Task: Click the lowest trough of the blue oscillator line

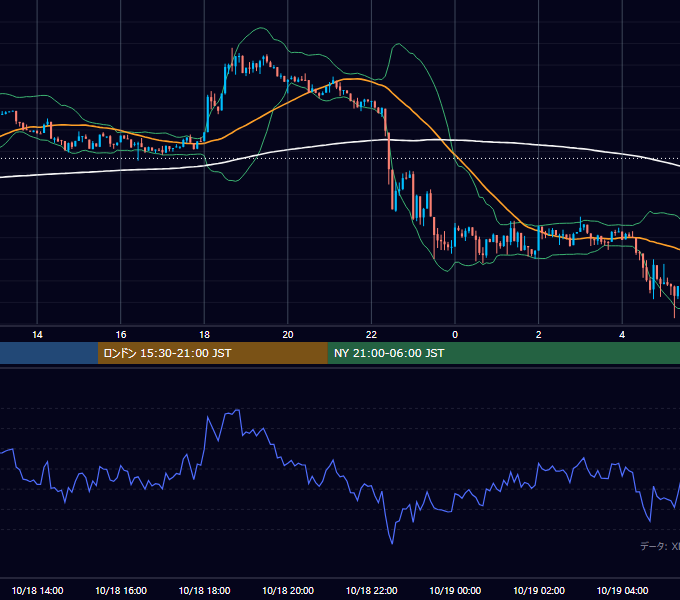Action: coord(392,543)
